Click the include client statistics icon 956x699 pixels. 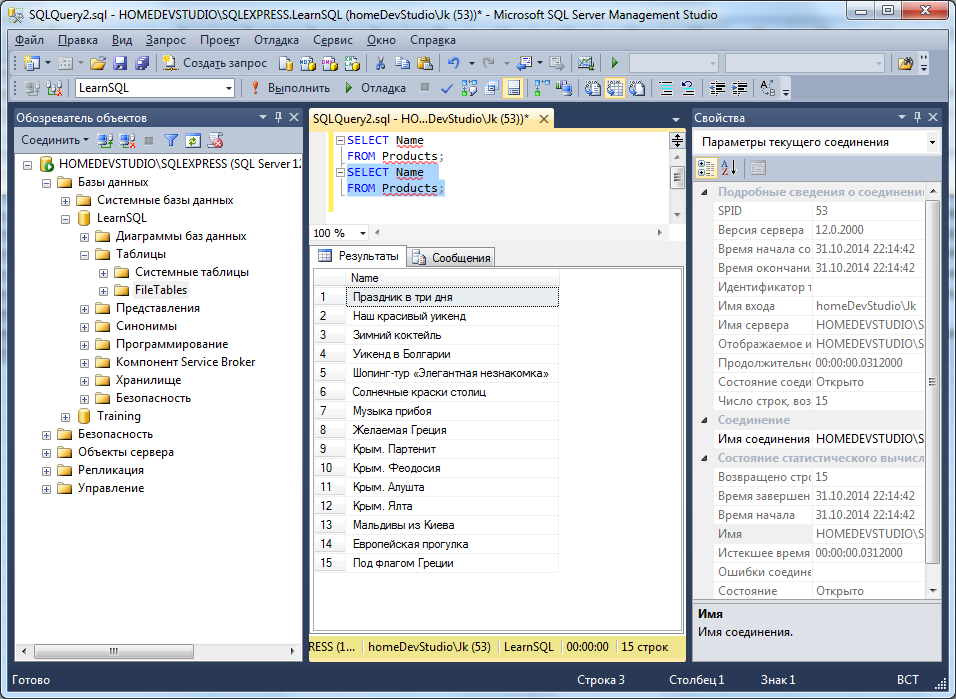click(x=563, y=88)
